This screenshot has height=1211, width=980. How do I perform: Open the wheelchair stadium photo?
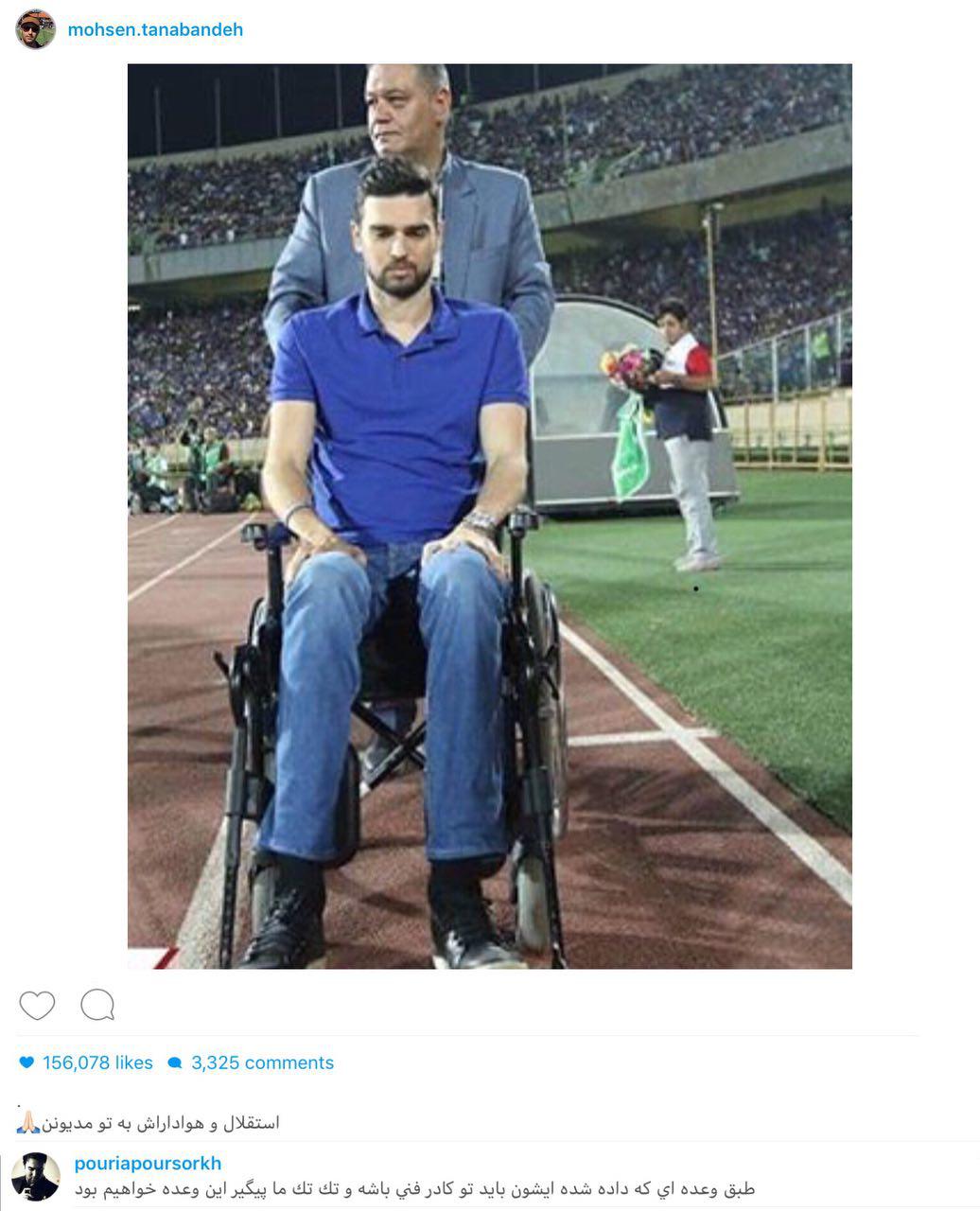(490, 517)
